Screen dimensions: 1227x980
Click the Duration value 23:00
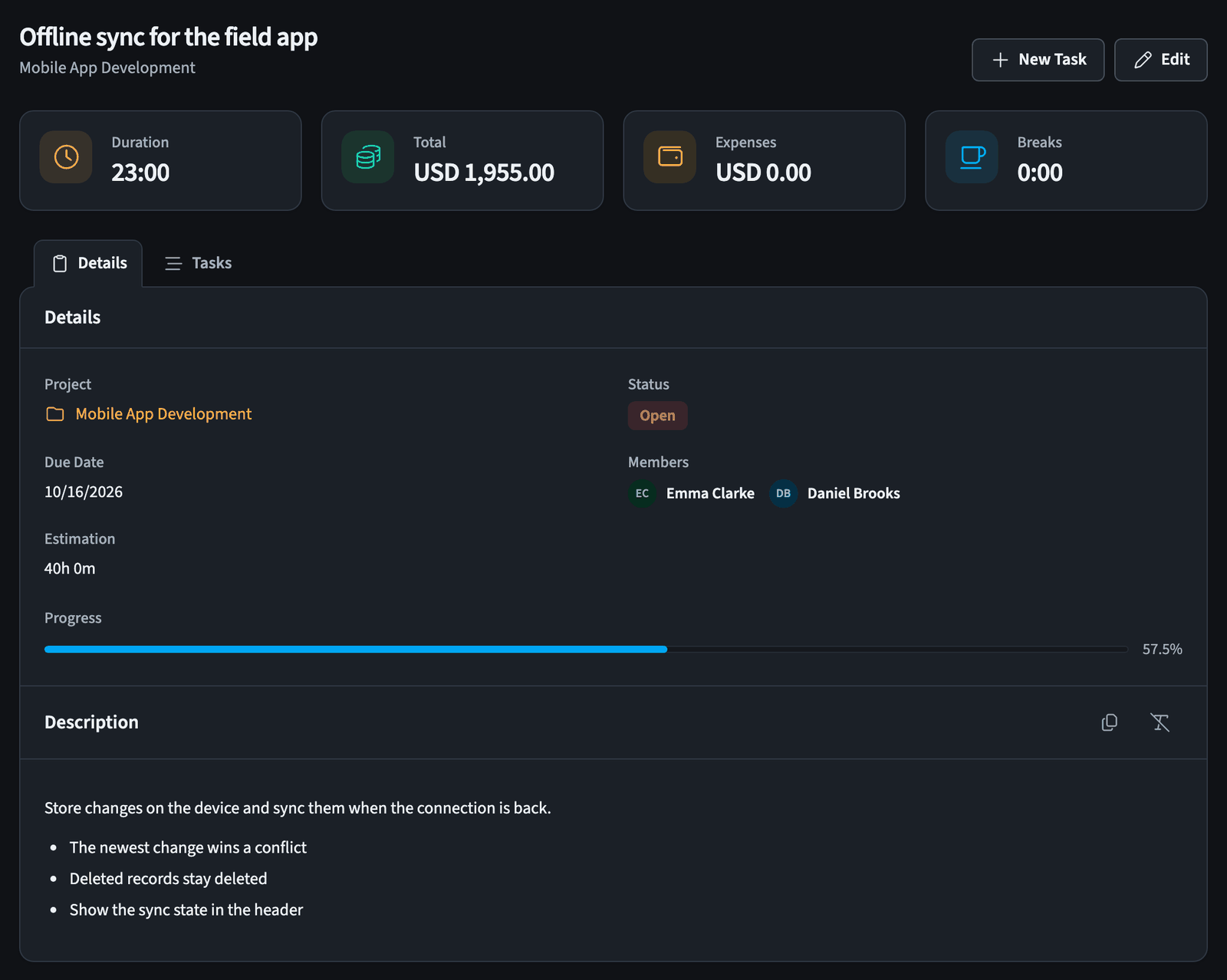point(140,173)
